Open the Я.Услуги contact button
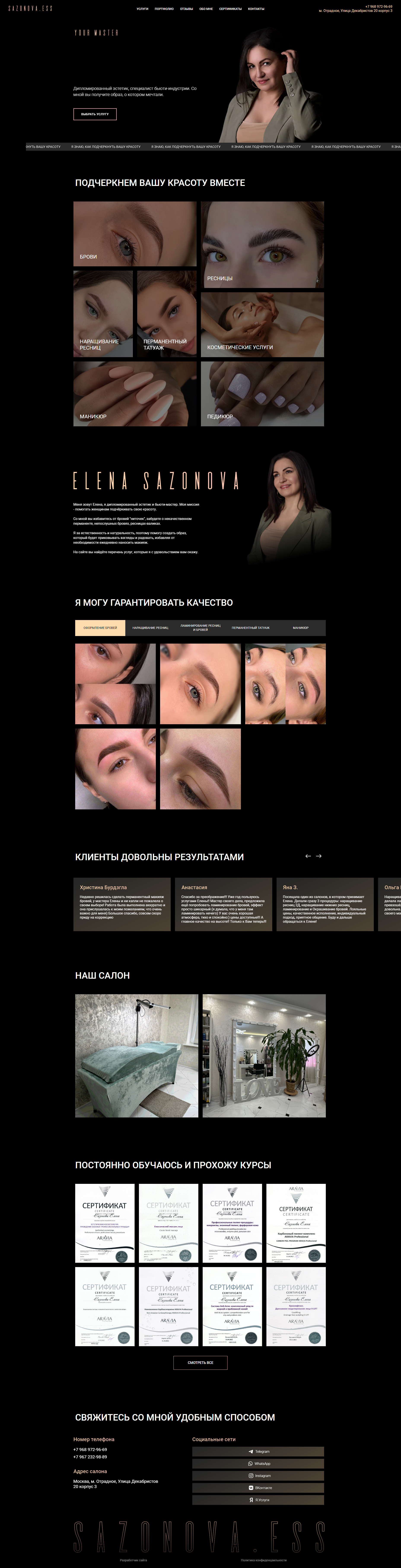 tap(258, 1500)
